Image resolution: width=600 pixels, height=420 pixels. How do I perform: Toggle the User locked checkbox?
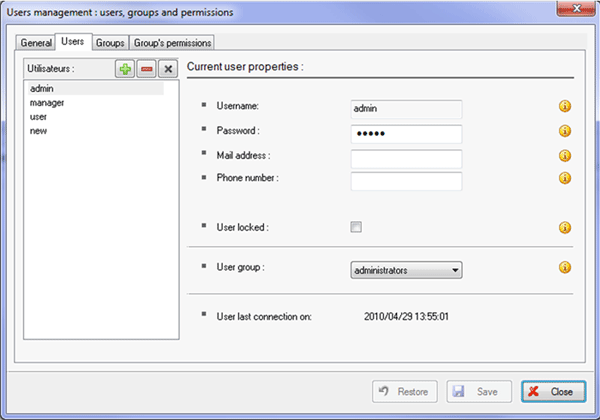tap(356, 227)
